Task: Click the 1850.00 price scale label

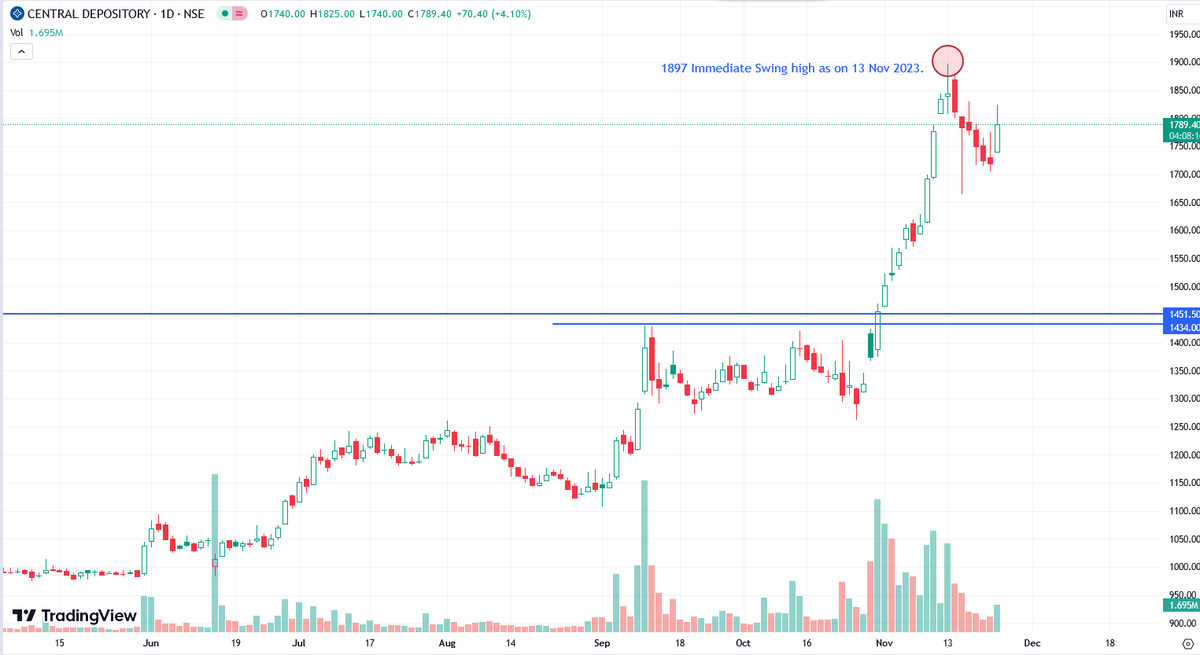Action: click(1183, 91)
